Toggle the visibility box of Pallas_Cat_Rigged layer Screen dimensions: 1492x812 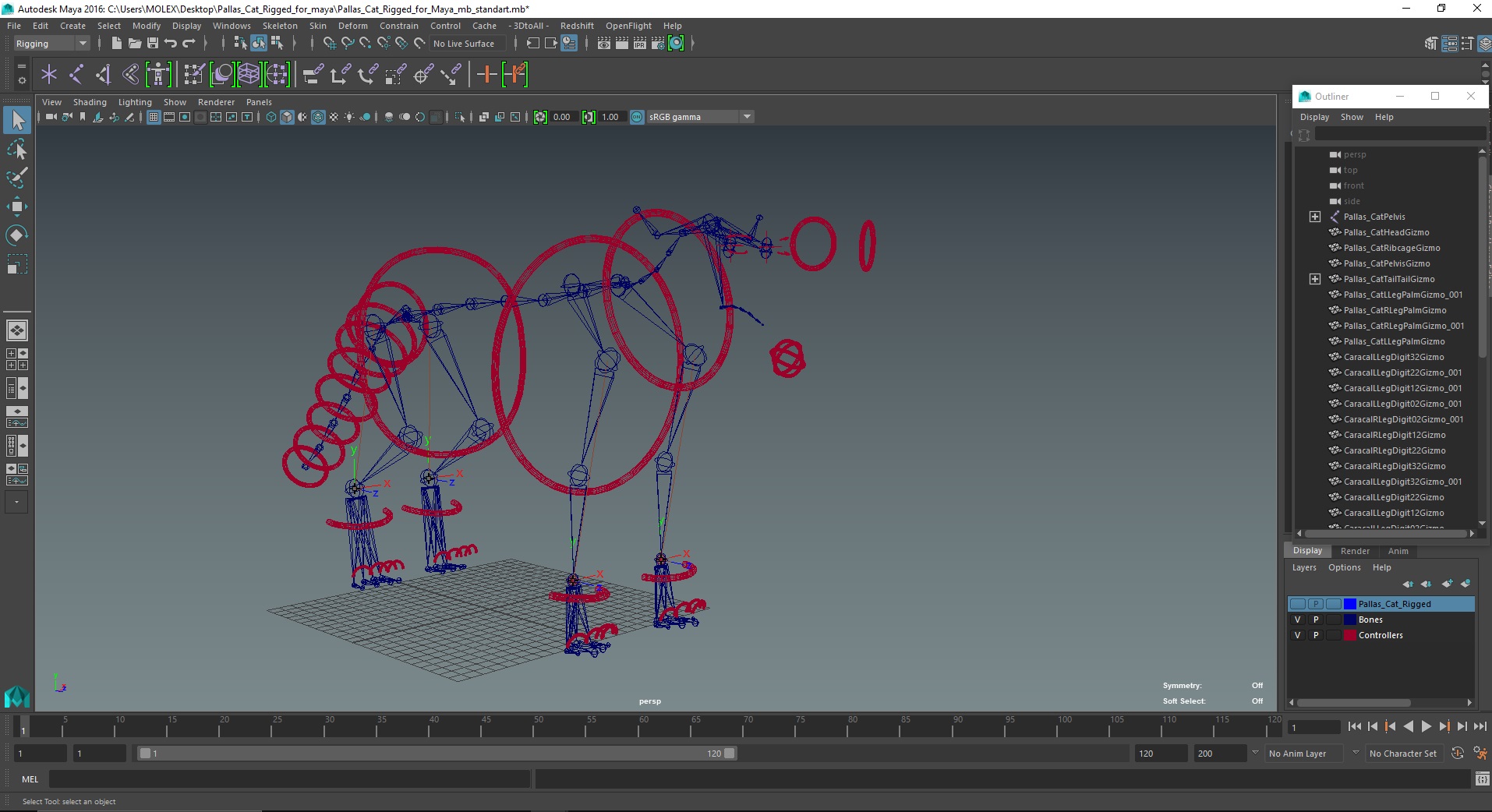pos(1298,605)
